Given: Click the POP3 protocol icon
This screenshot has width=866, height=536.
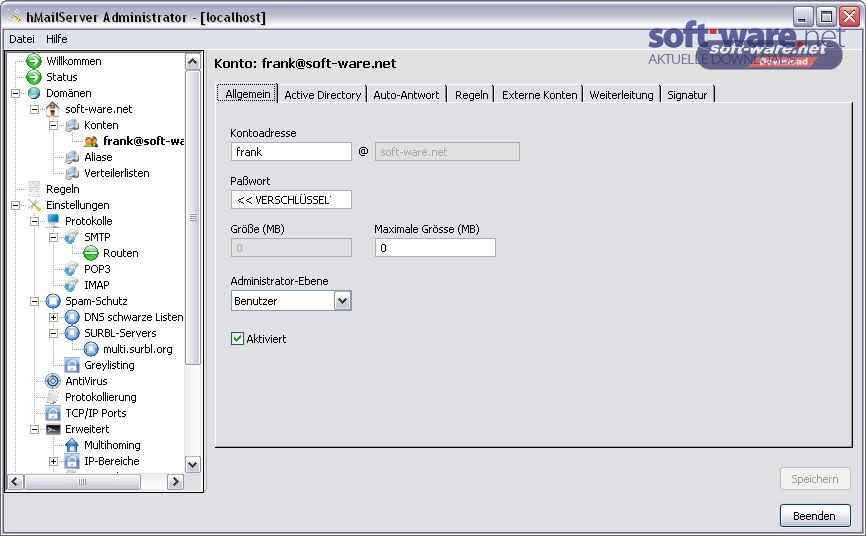Looking at the screenshot, I should click(72, 269).
